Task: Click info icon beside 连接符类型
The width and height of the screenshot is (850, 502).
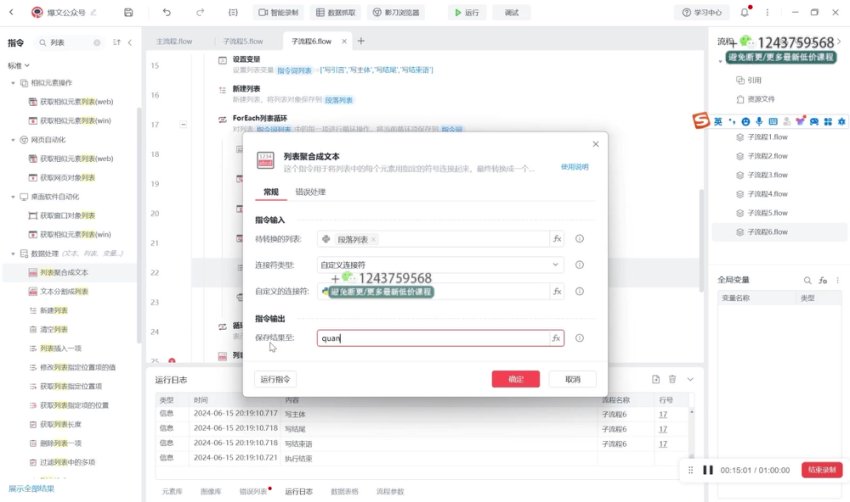Action: (579, 265)
